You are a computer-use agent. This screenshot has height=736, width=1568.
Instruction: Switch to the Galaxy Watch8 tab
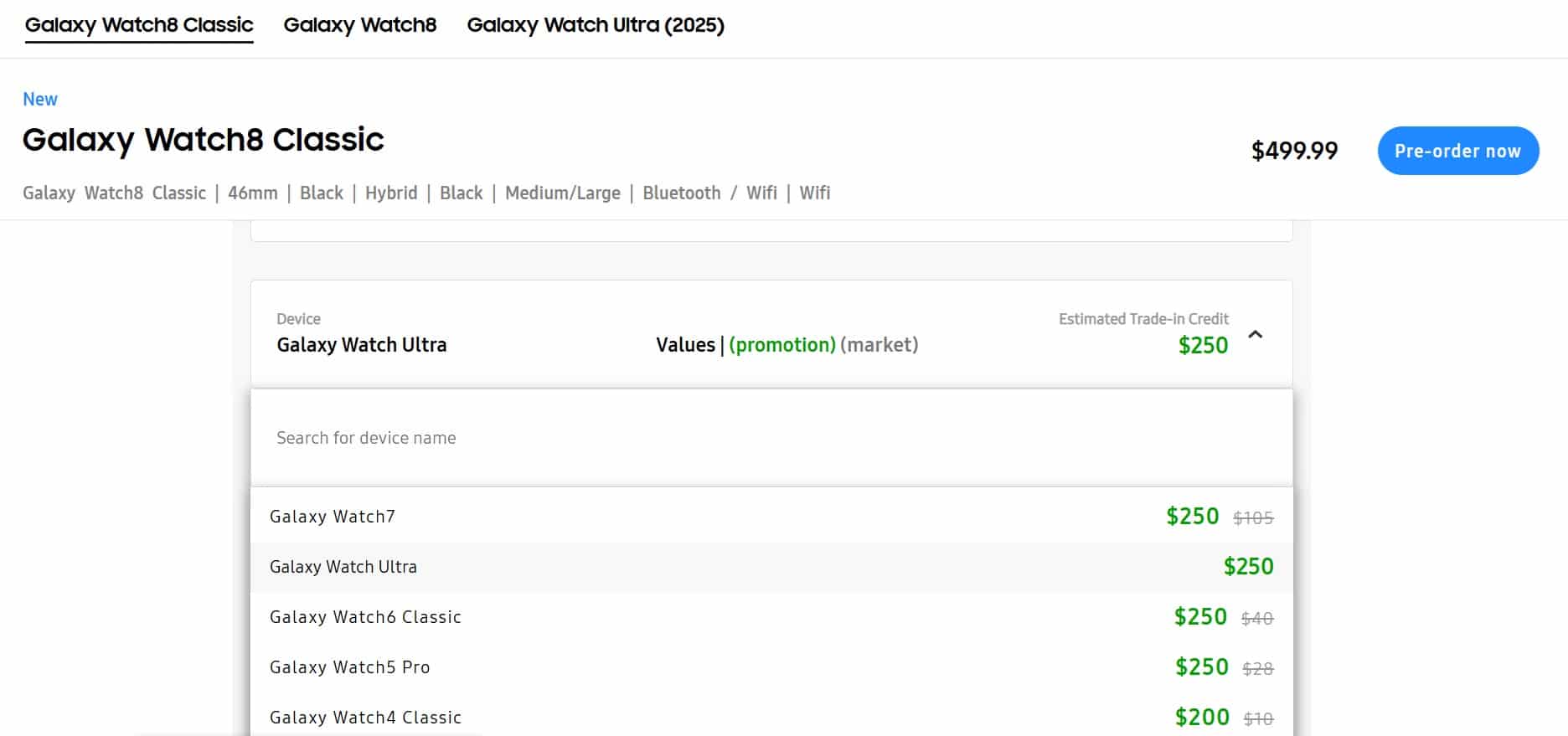point(359,25)
